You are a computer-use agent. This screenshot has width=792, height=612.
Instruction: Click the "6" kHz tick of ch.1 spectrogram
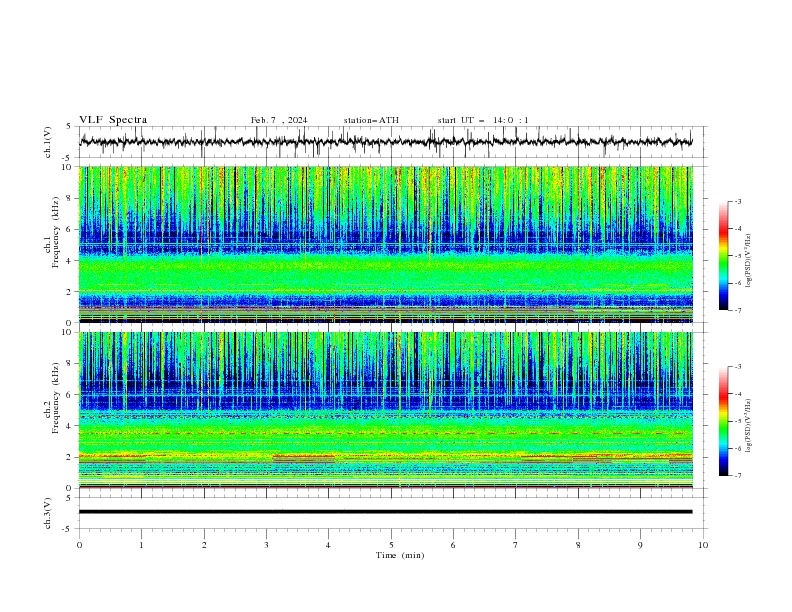(x=71, y=229)
